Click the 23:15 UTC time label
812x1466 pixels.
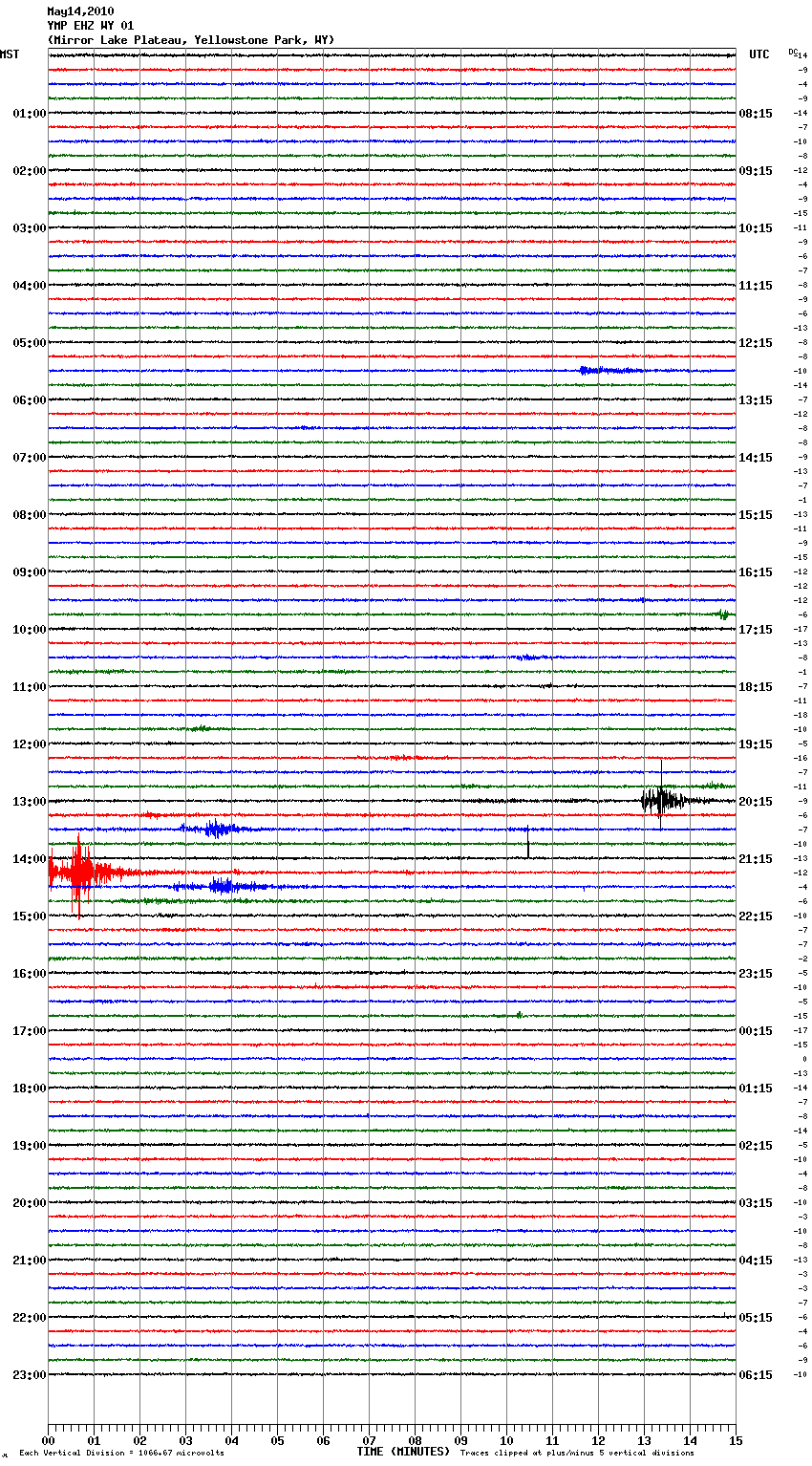click(x=756, y=974)
